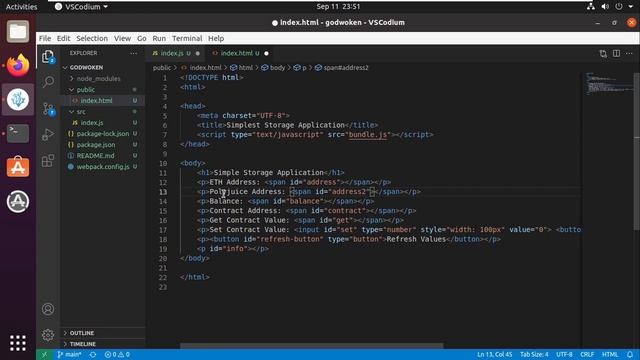Expand the node_modules folder
The image size is (640, 360).
[98, 78]
